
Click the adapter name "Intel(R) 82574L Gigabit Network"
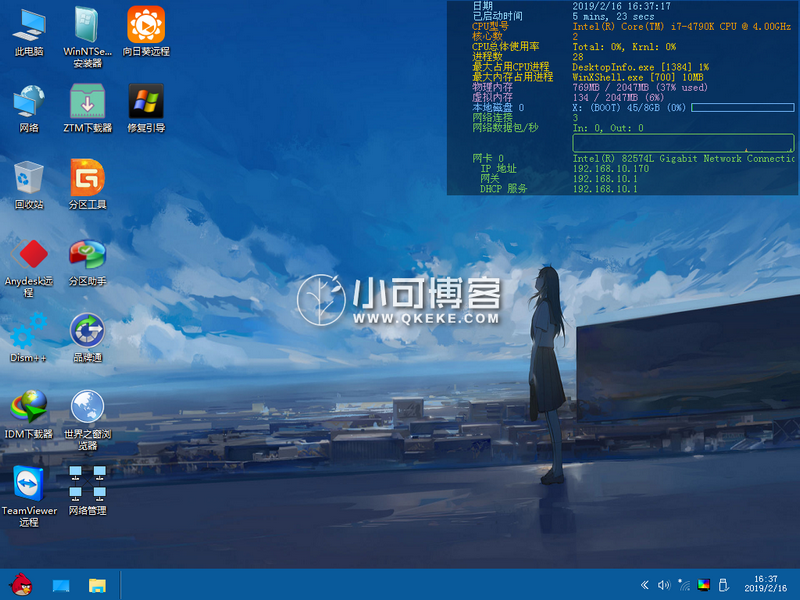coord(657,159)
